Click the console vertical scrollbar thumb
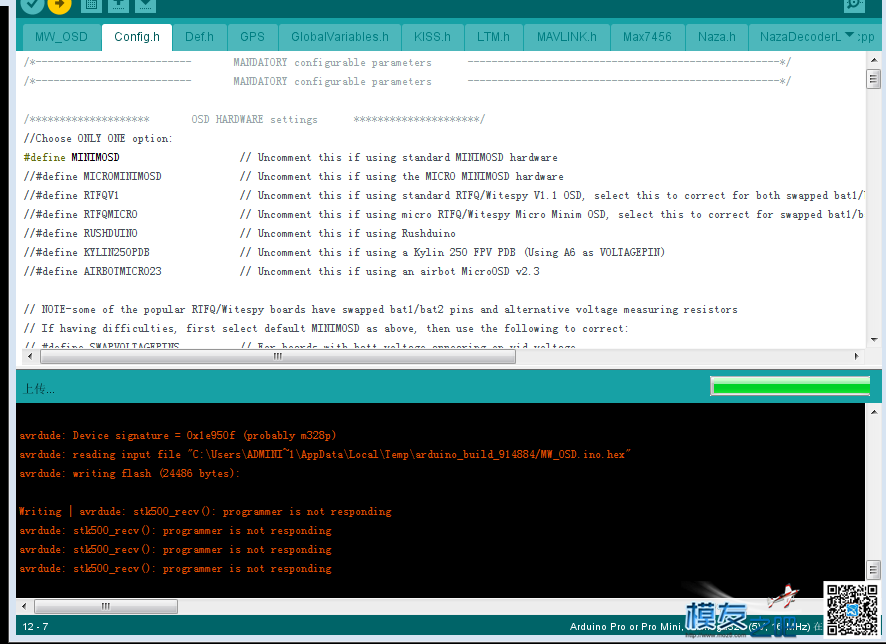886x644 pixels. pyautogui.click(x=874, y=569)
